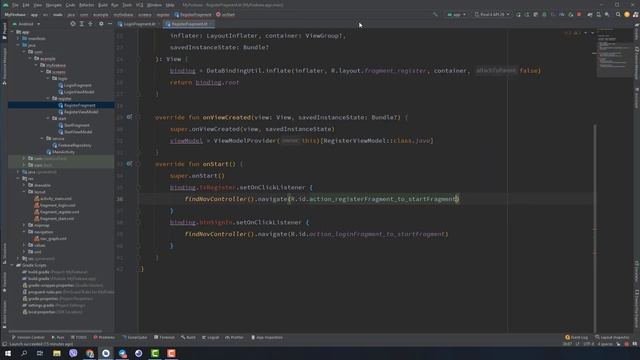Viewport: 640px width, 360px height.
Task: Click the editor vertical scrollbar
Action: click(x=594, y=229)
